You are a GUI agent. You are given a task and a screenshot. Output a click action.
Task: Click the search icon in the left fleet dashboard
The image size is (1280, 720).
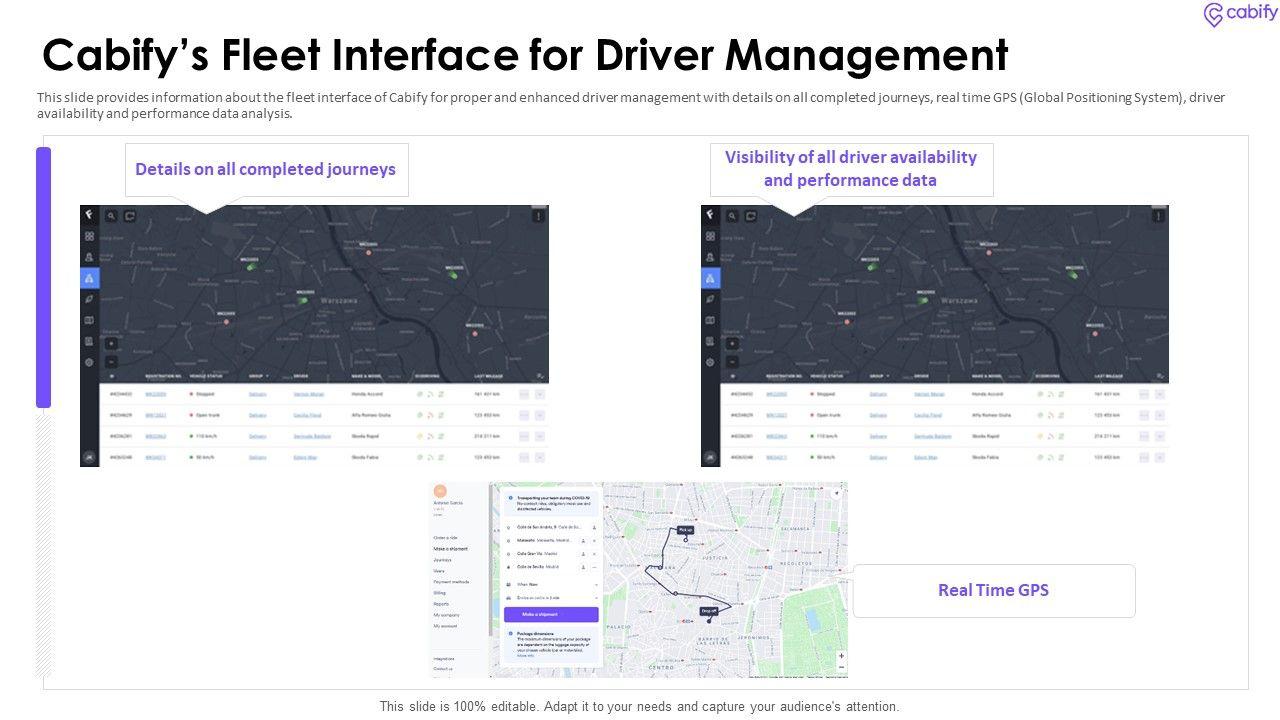111,215
